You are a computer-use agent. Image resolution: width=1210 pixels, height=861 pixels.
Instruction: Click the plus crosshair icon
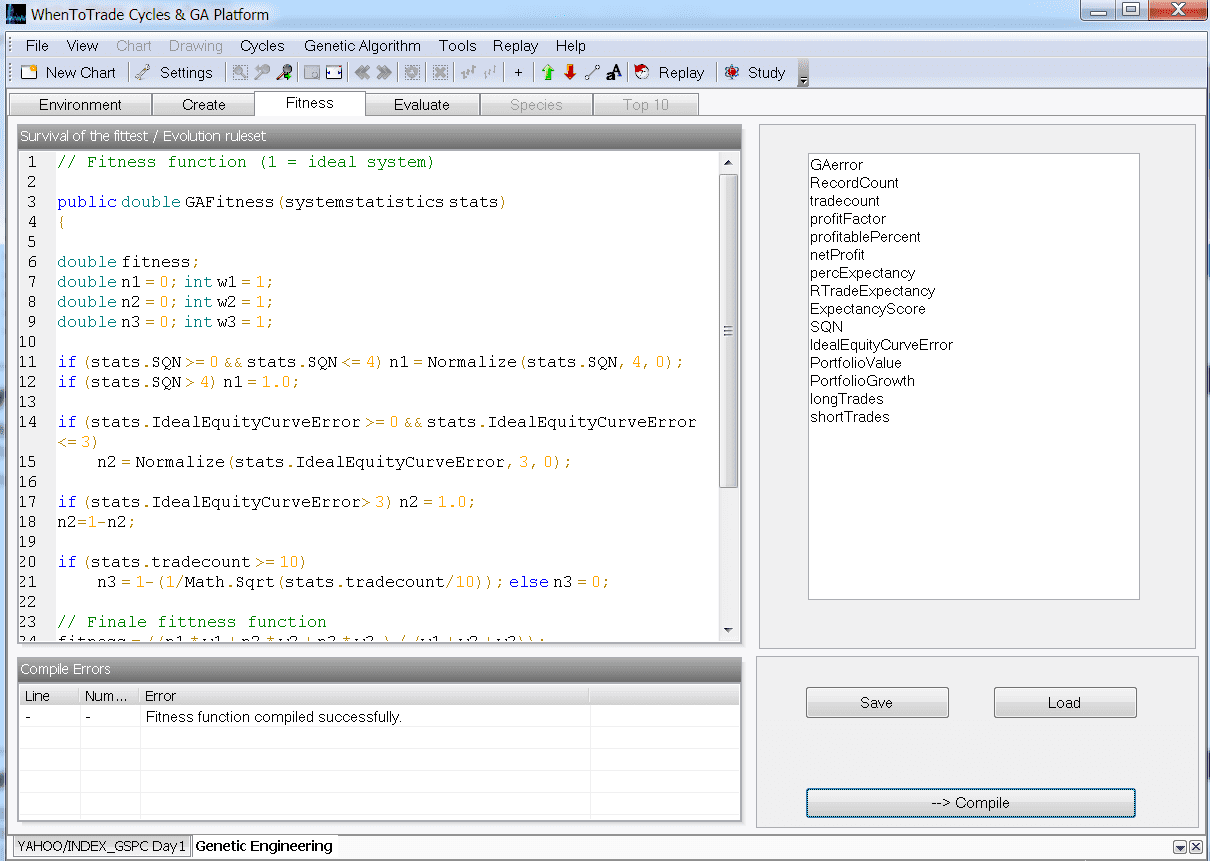click(518, 72)
